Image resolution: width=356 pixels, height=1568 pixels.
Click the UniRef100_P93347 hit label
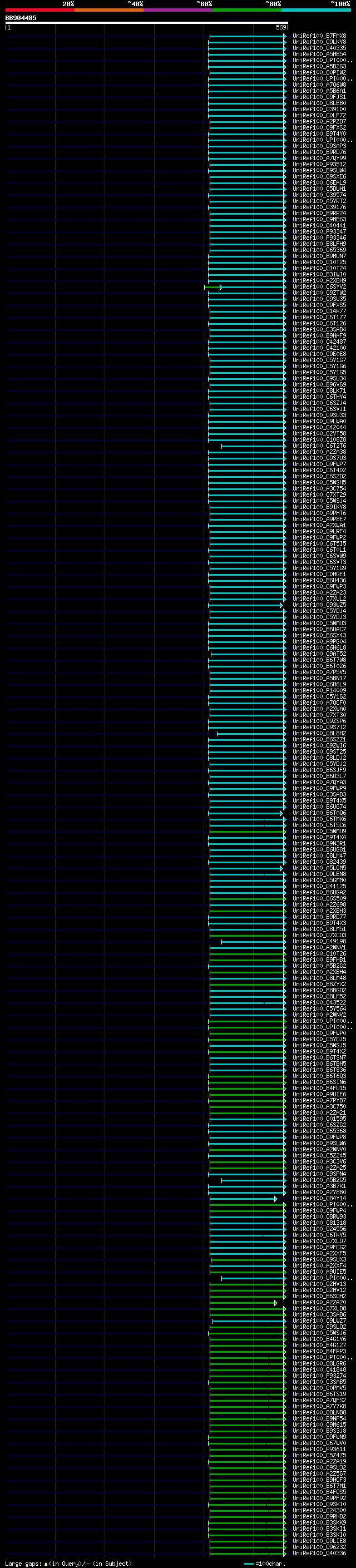tap(319, 231)
